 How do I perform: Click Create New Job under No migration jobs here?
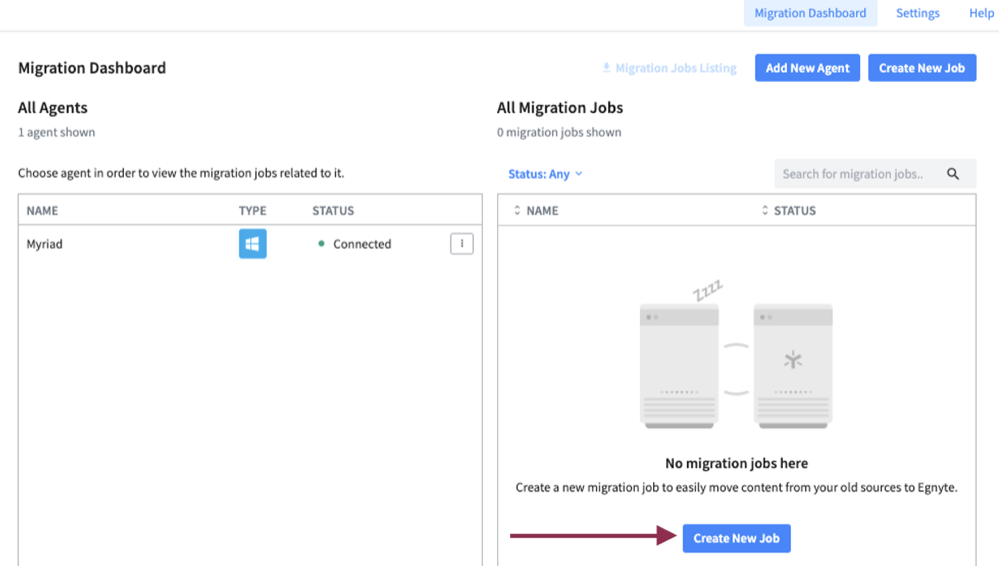click(737, 539)
